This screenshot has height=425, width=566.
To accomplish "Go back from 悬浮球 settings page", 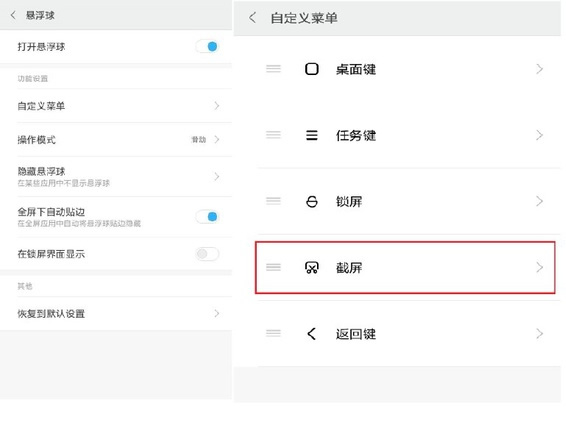I will click(13, 15).
